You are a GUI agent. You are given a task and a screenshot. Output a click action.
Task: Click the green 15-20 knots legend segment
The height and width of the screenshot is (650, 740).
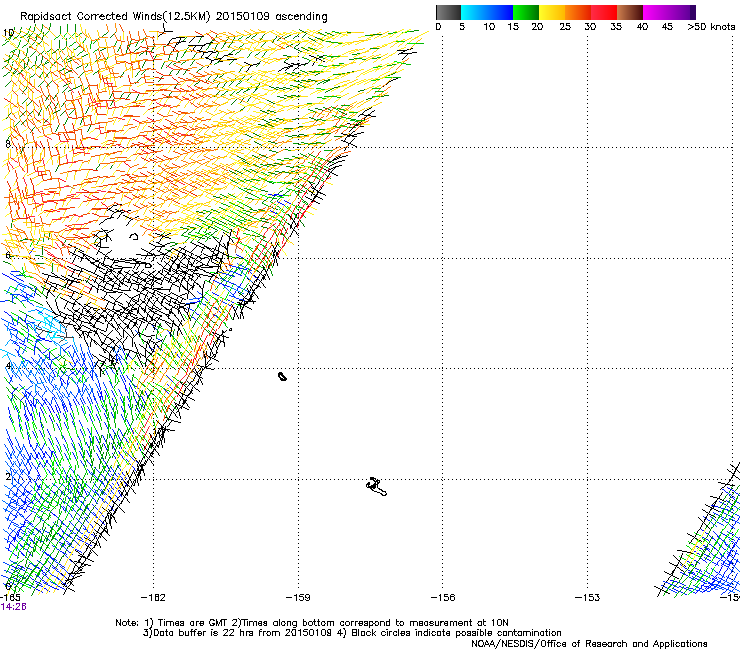pos(526,12)
